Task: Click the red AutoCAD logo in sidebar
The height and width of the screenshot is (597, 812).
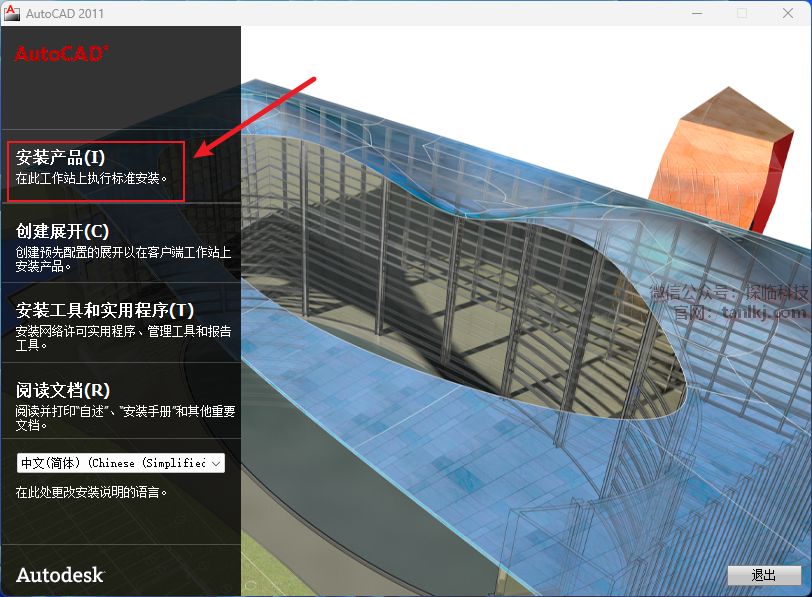Action: 60,55
